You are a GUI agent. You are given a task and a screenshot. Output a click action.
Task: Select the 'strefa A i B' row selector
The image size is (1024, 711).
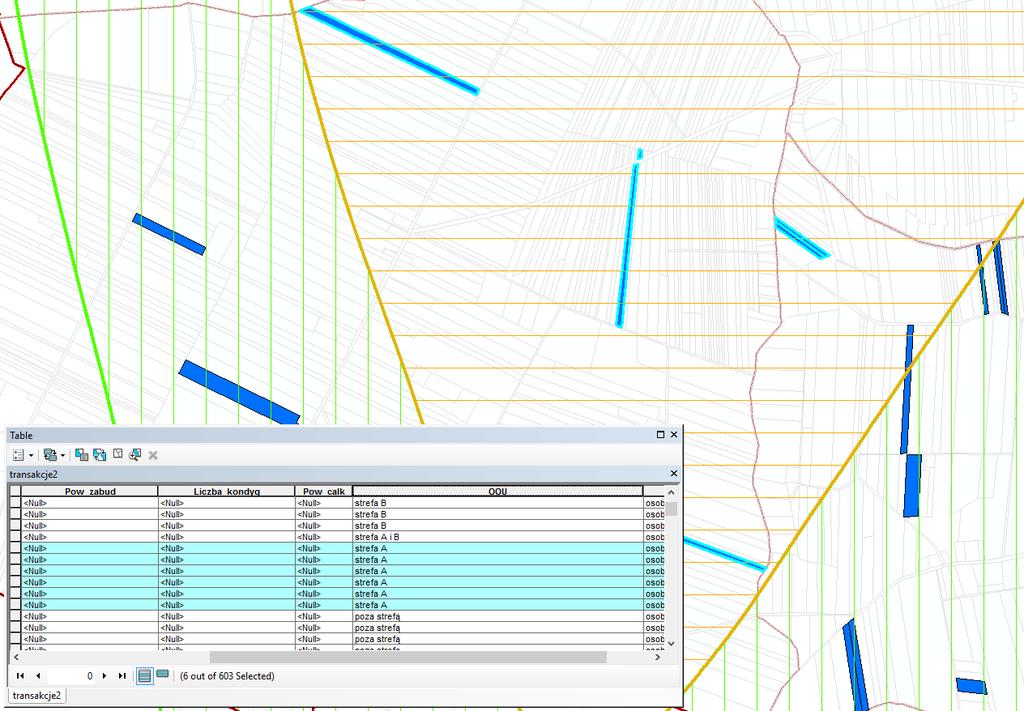point(15,537)
